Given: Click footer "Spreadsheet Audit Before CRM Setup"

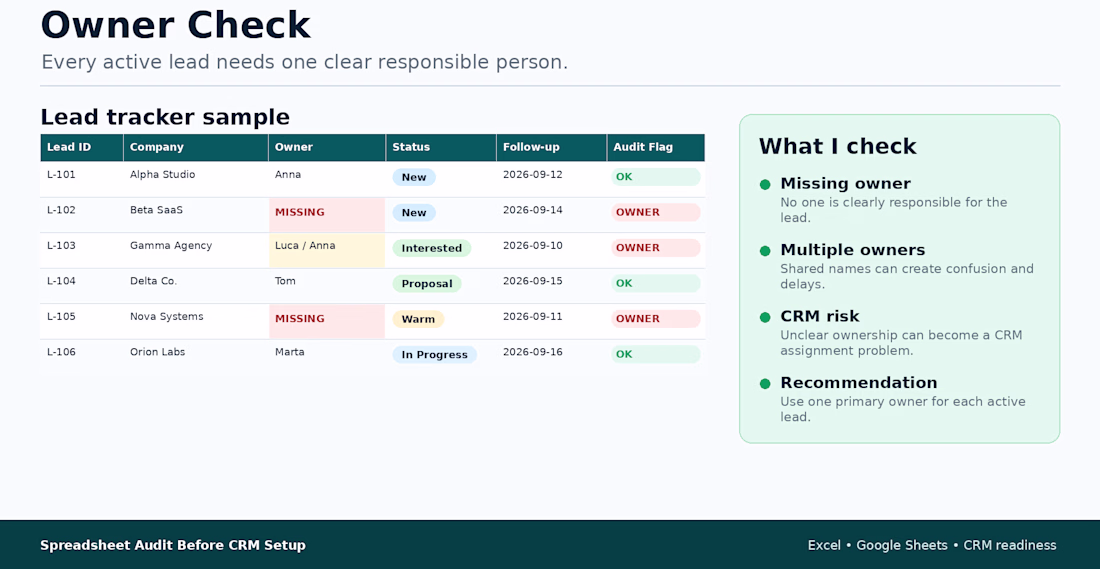Looking at the screenshot, I should [x=173, y=546].
